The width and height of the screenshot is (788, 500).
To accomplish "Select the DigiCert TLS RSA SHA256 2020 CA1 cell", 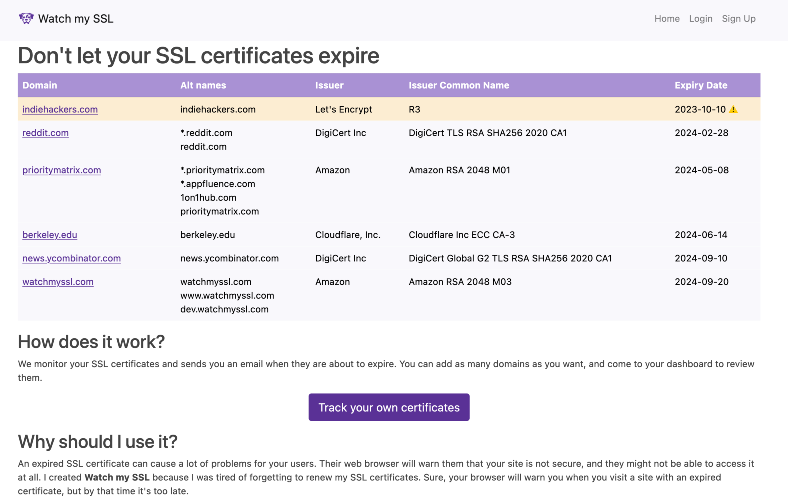I will tap(487, 133).
